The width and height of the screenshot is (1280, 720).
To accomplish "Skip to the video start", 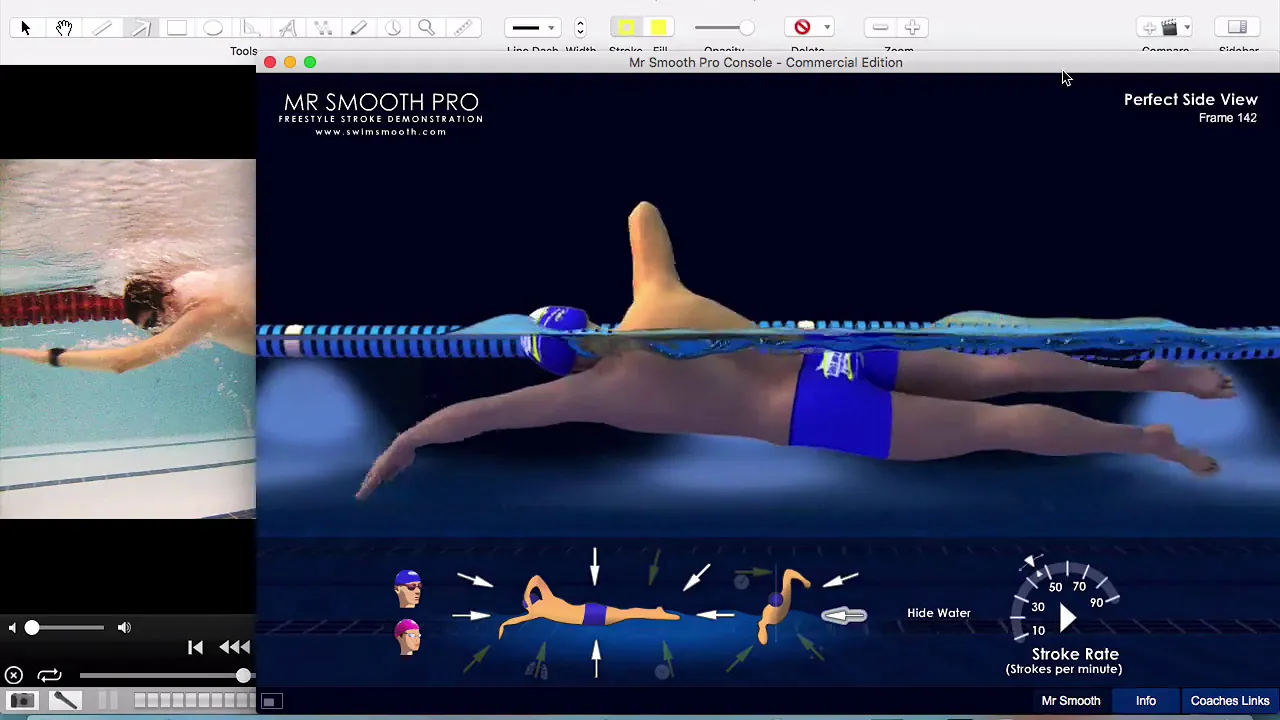I will (195, 648).
